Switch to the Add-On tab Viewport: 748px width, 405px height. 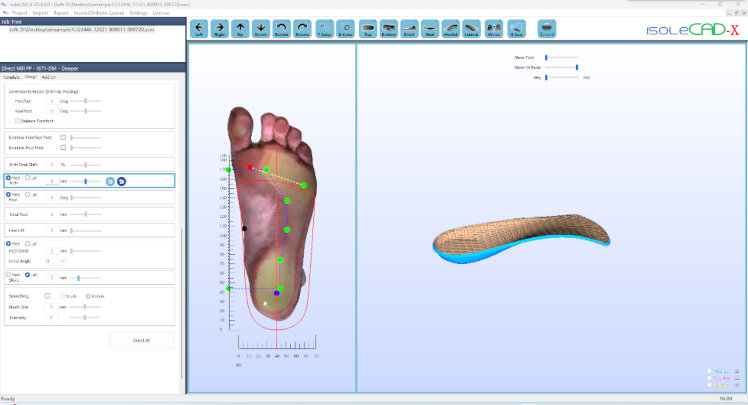click(49, 76)
